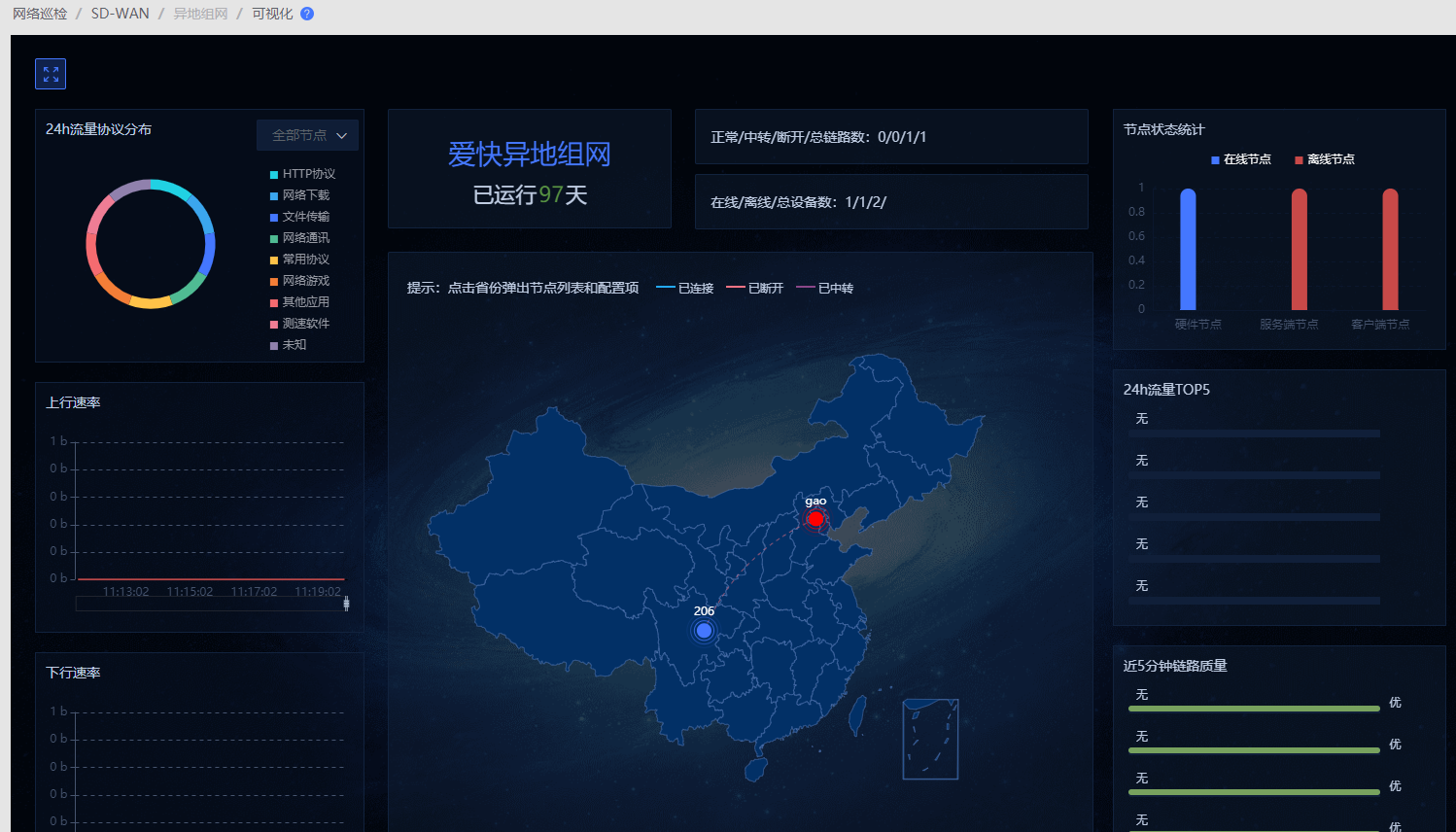Click the blue 硬件节点 bar
Viewport: 1456px width, 832px height.
coord(1188,250)
